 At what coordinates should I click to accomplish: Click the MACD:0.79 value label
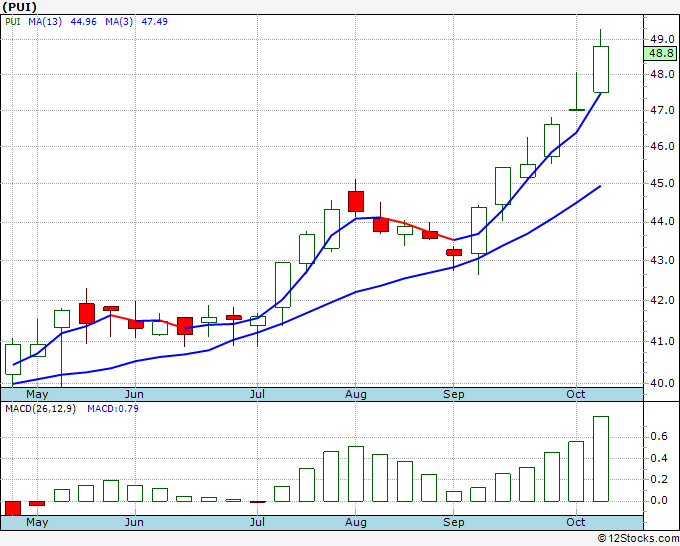[x=114, y=408]
